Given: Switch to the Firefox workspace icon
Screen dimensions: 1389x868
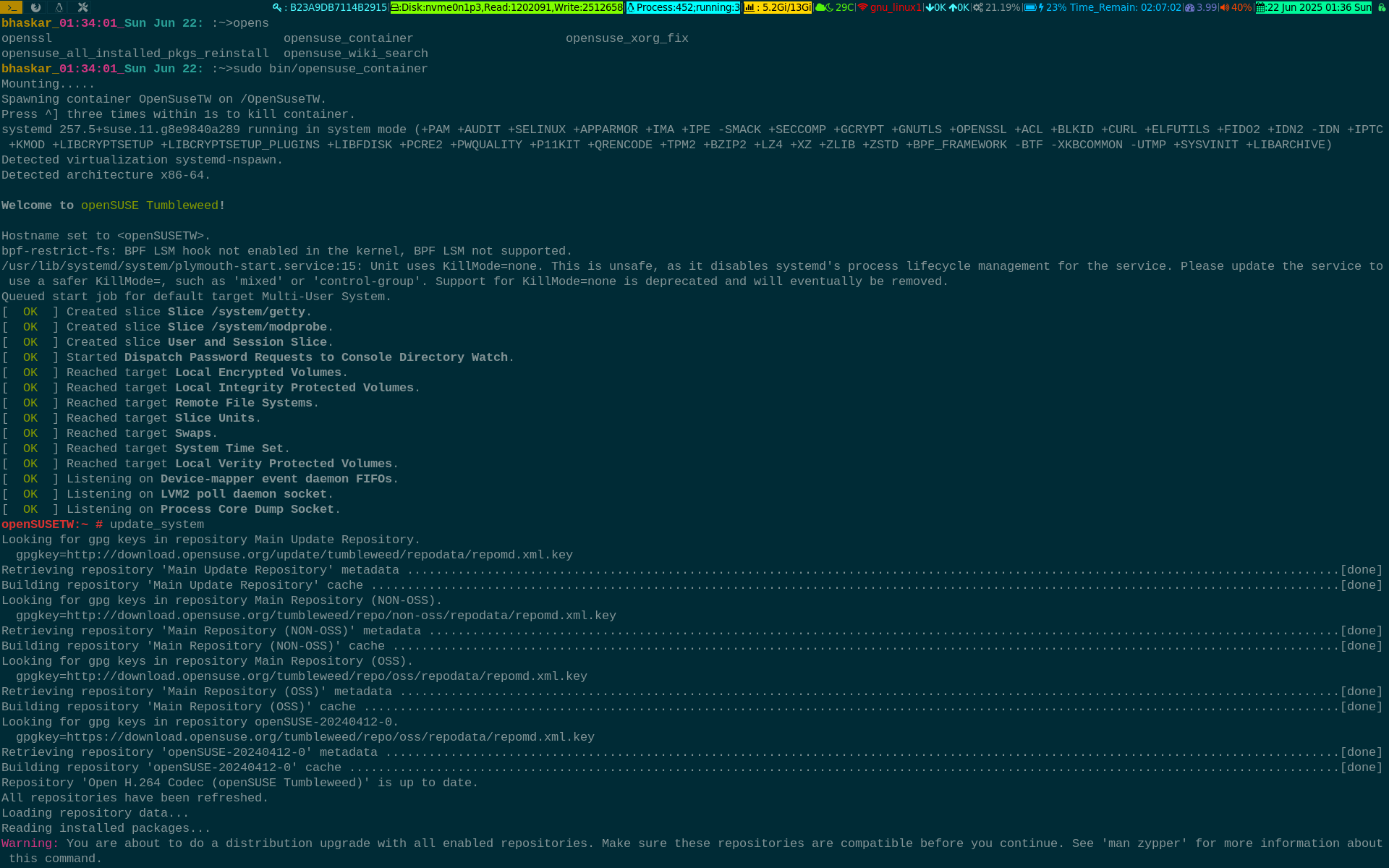Looking at the screenshot, I should pyautogui.click(x=35, y=7).
